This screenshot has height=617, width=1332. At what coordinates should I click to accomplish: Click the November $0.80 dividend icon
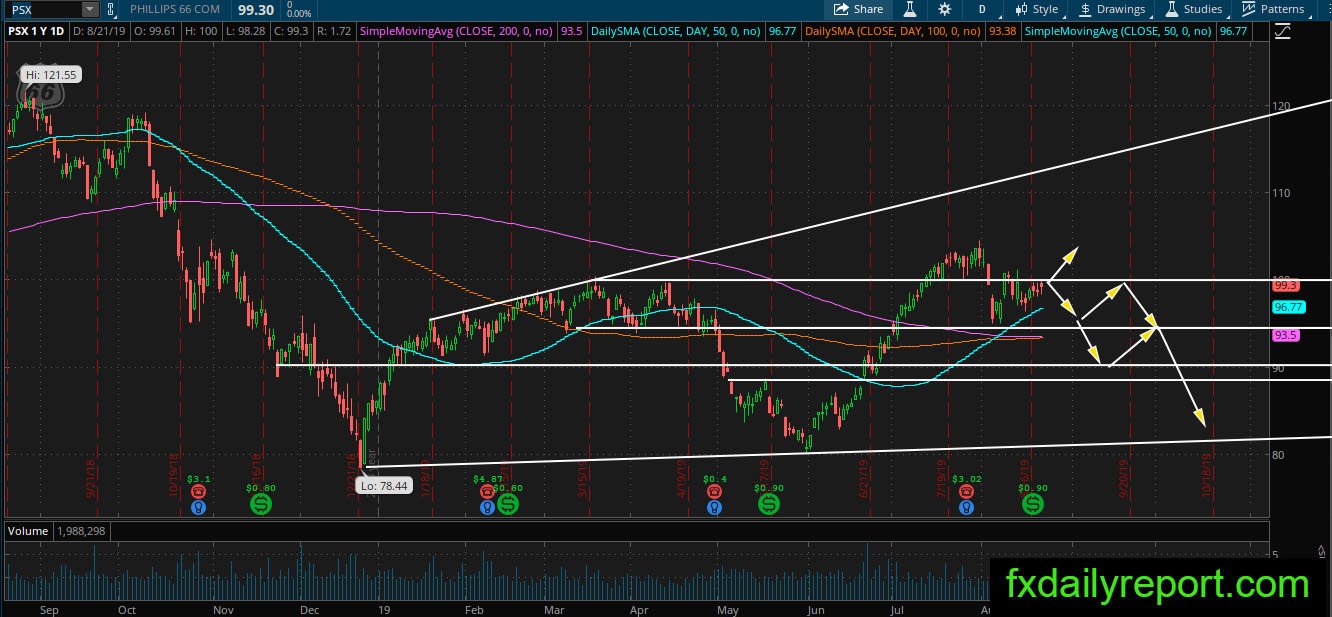pos(261,504)
